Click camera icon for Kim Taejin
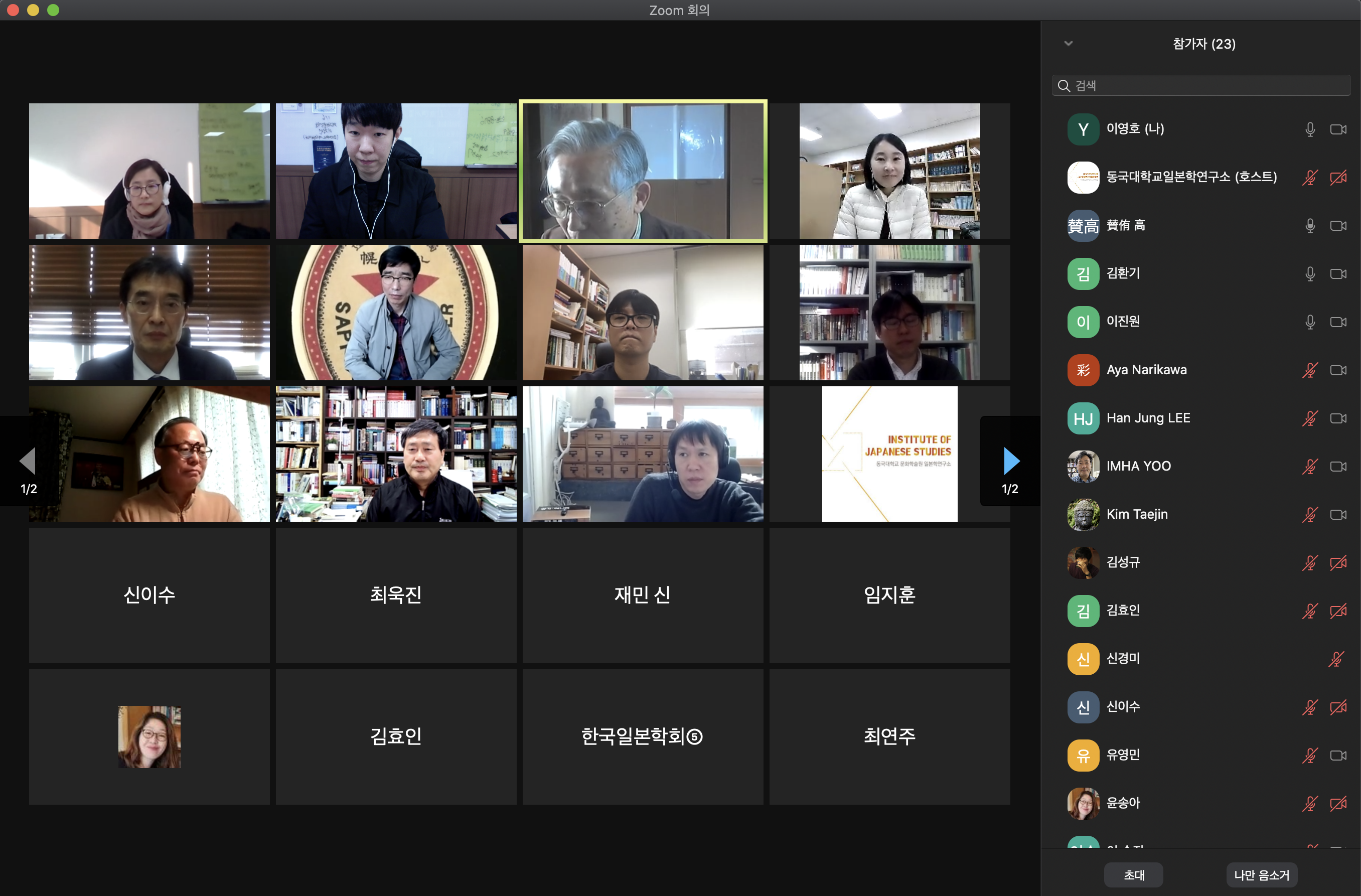The height and width of the screenshot is (896, 1361). pos(1338,515)
